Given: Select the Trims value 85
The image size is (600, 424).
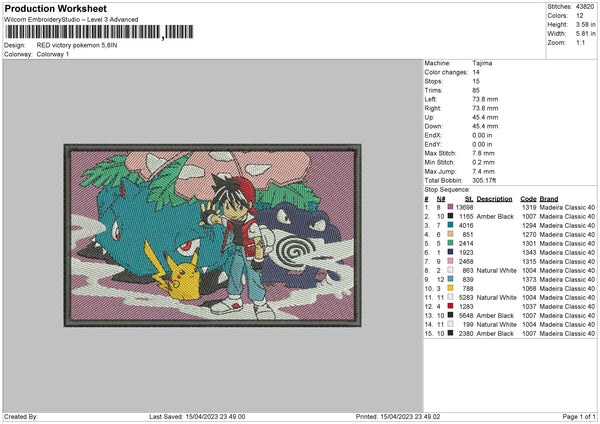Looking at the screenshot, I should pos(476,90).
